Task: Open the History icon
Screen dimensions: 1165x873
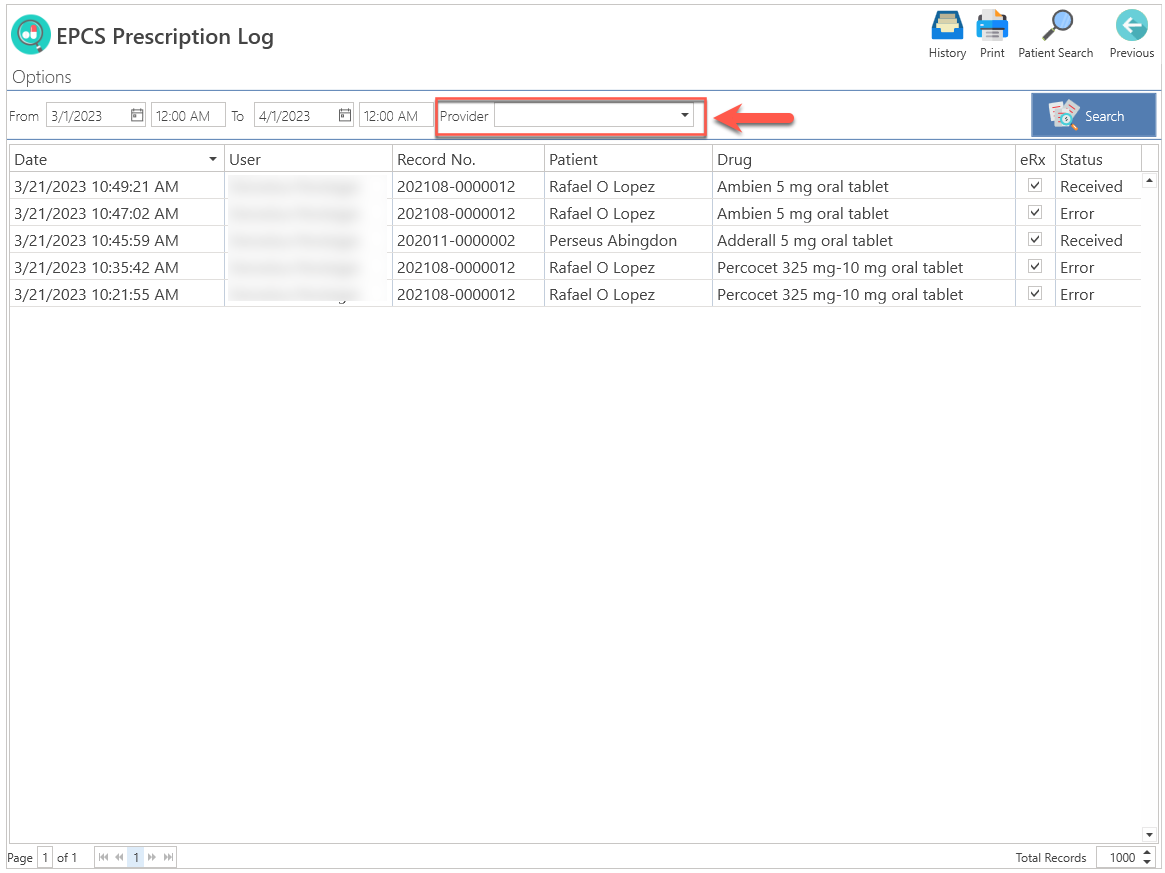Action: pyautogui.click(x=947, y=26)
